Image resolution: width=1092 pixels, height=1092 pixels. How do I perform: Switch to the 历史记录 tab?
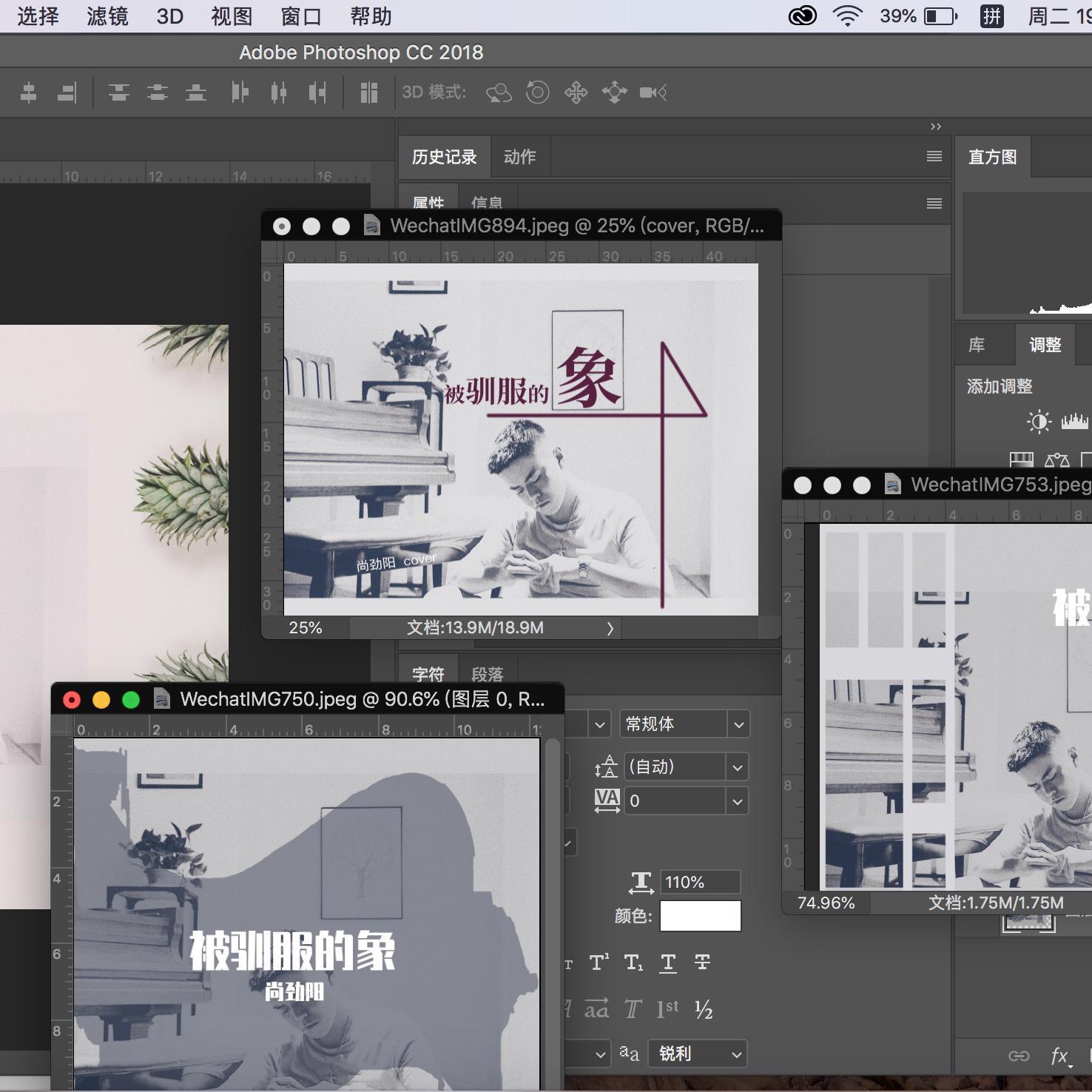pyautogui.click(x=444, y=157)
